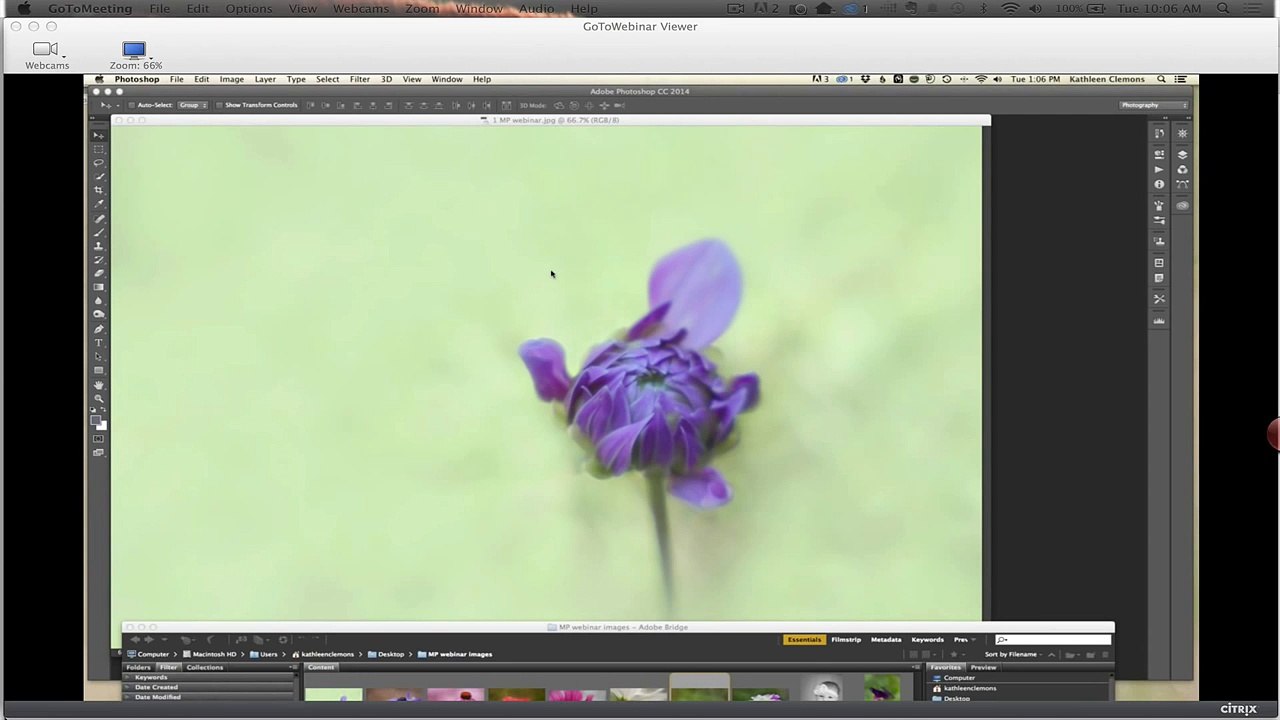Click the Zoom 66% screen button

pos(135,55)
